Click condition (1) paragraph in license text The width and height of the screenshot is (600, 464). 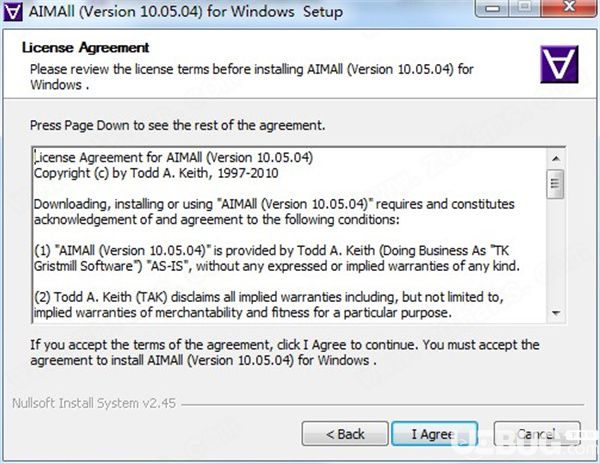pos(277,258)
